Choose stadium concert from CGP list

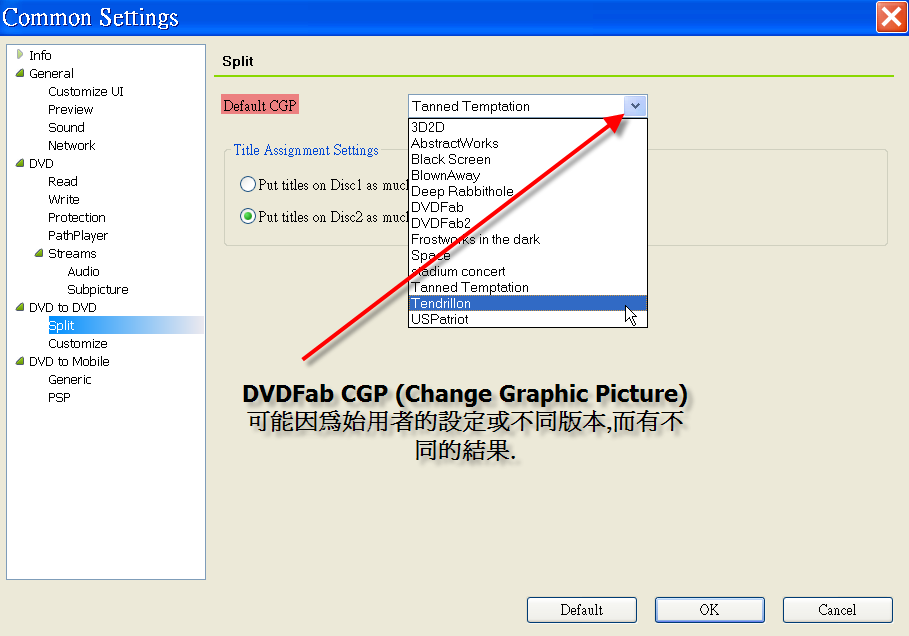(528, 271)
